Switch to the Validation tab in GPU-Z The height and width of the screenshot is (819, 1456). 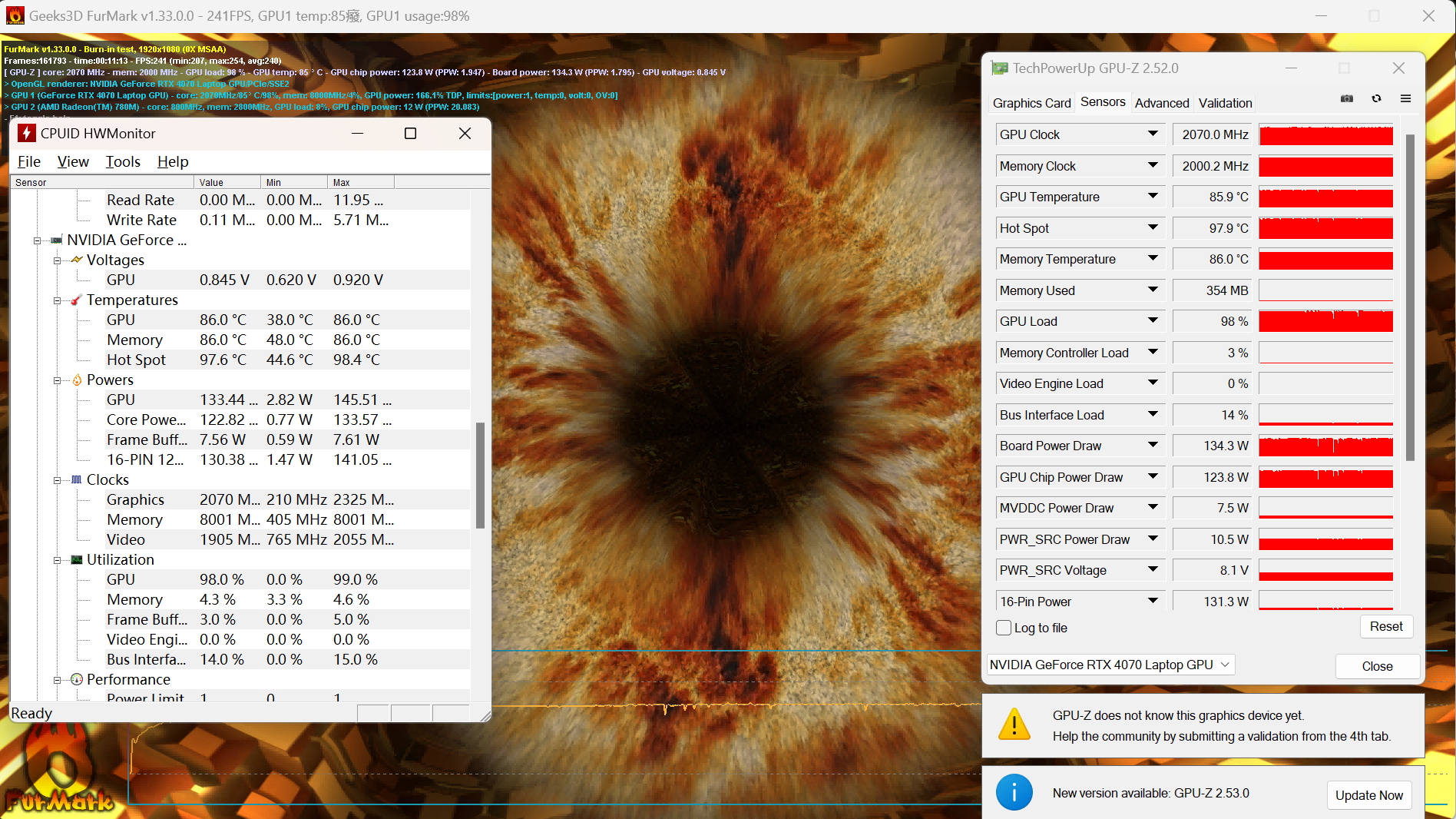tap(1225, 103)
